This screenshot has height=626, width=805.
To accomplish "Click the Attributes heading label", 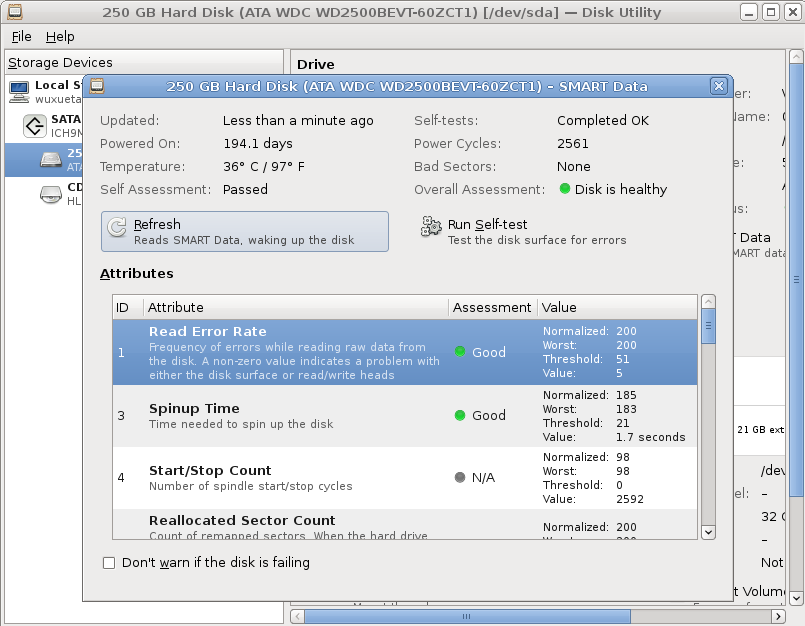I will [137, 273].
